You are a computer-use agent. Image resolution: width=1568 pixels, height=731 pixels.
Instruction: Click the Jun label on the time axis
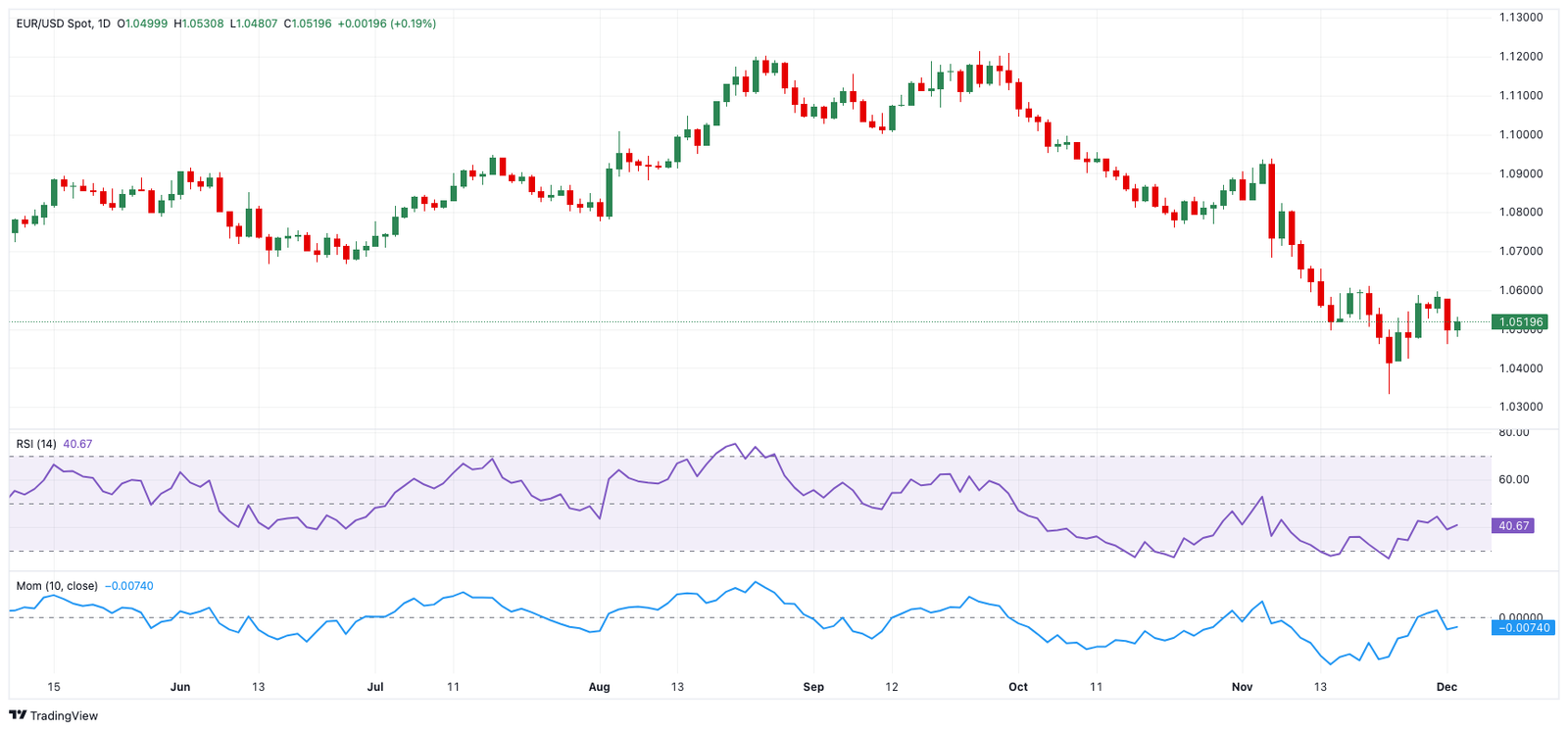click(180, 687)
